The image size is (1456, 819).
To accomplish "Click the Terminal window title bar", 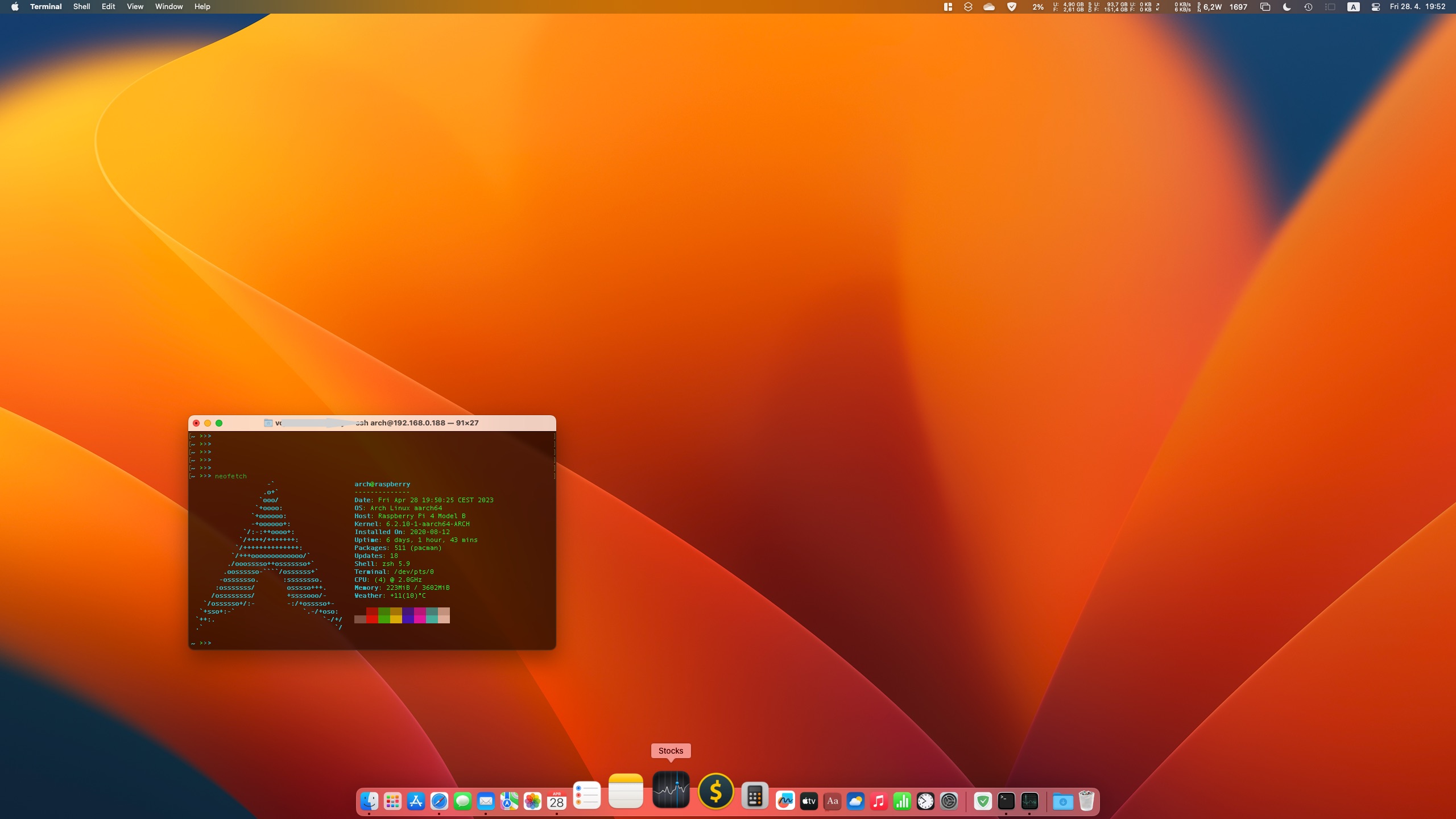I will [372, 423].
